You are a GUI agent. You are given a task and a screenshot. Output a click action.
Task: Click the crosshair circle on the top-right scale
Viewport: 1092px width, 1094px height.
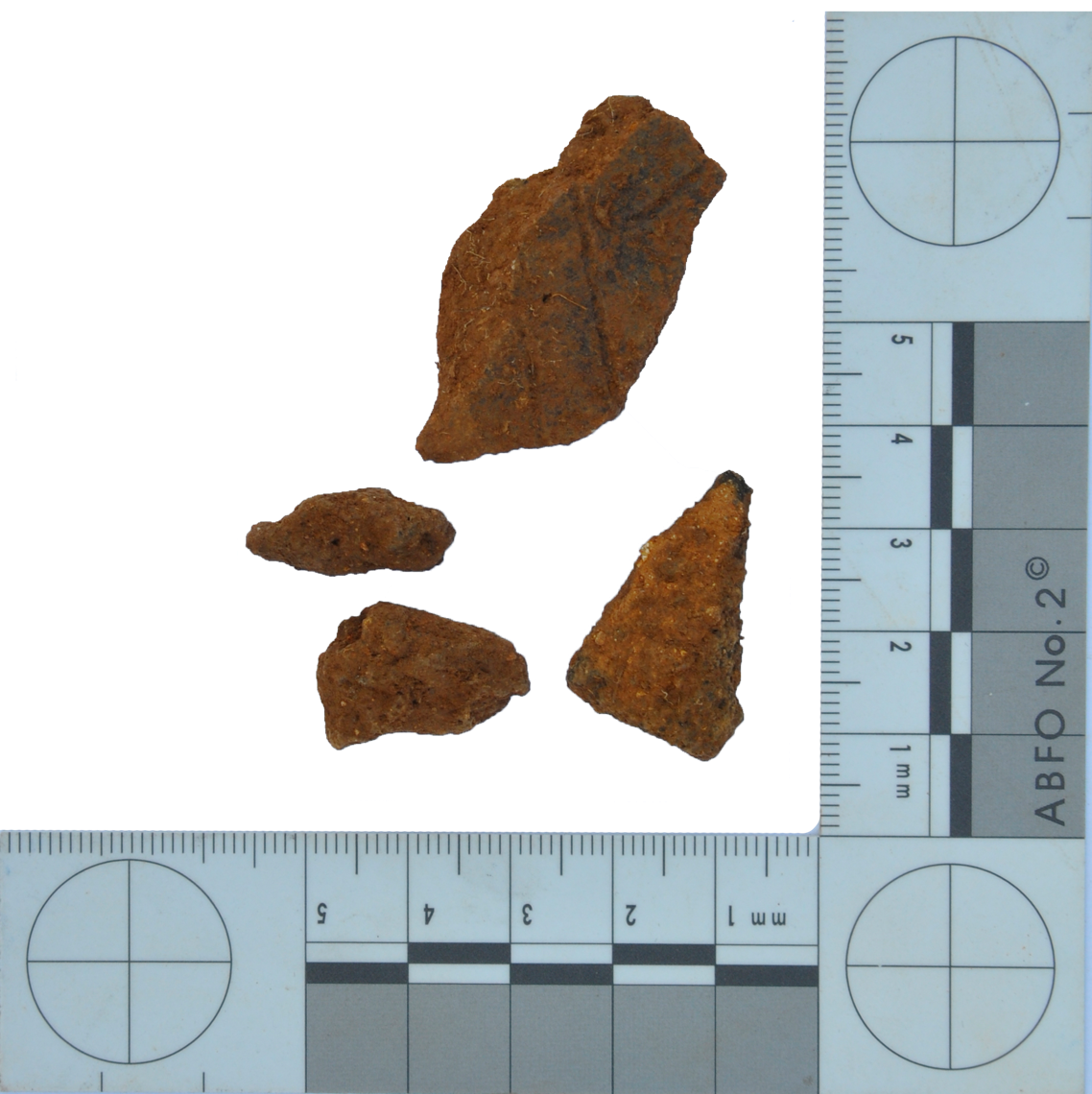954,142
